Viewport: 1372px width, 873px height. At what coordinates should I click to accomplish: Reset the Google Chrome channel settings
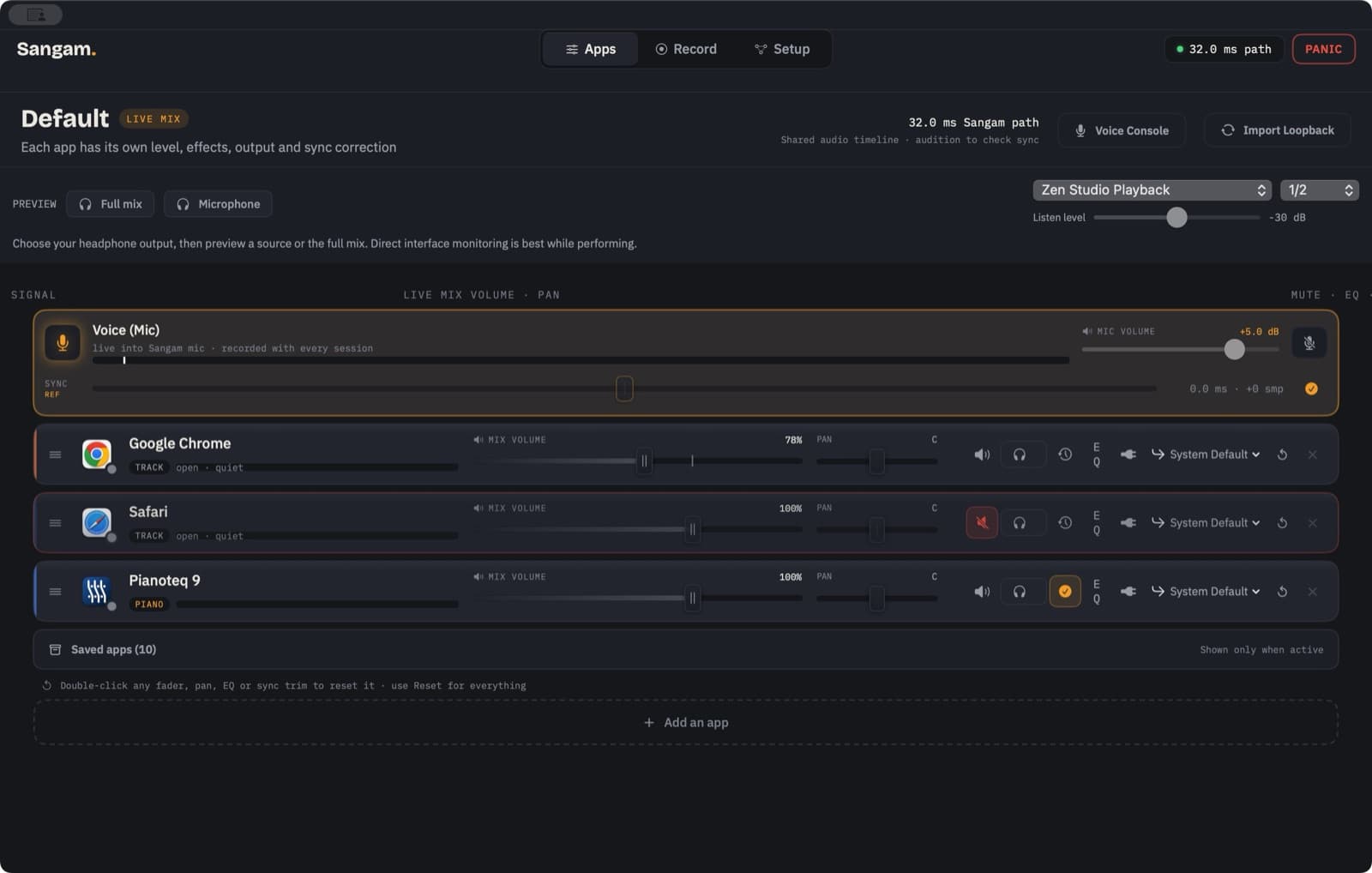[x=1282, y=455]
